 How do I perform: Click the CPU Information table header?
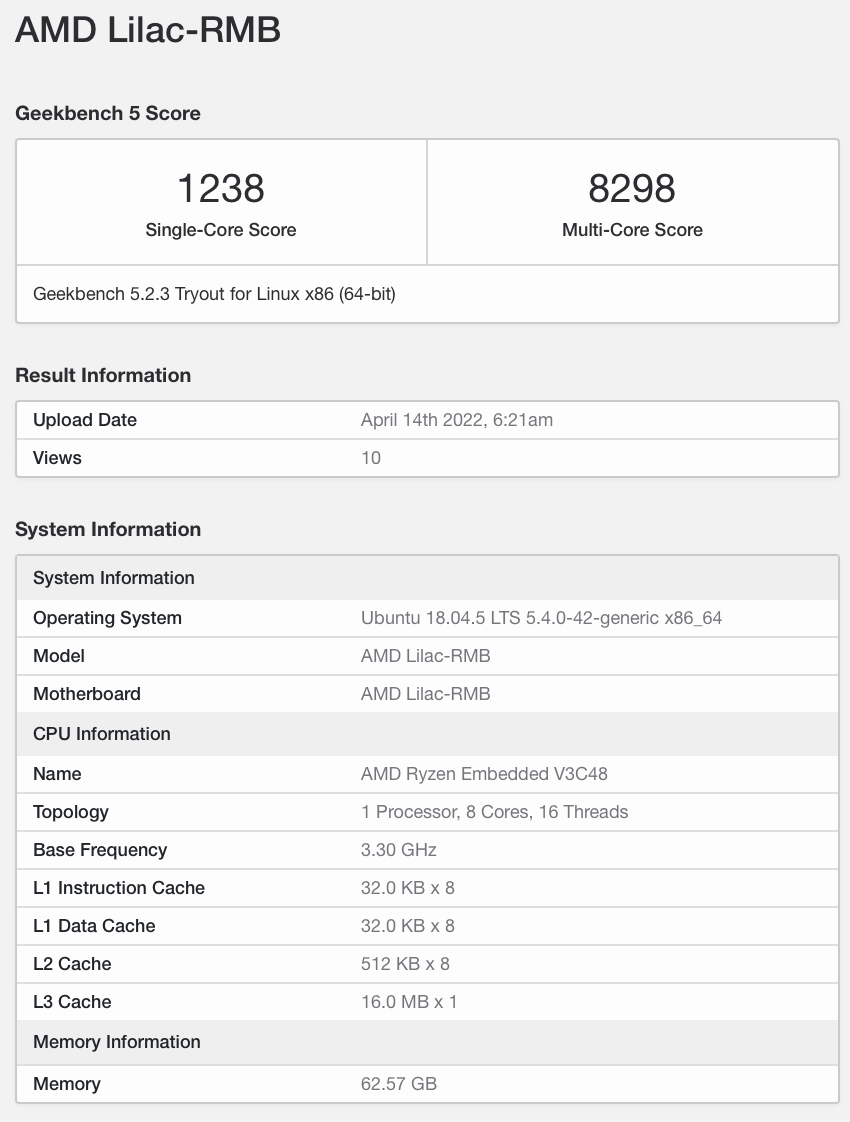[x=427, y=734]
